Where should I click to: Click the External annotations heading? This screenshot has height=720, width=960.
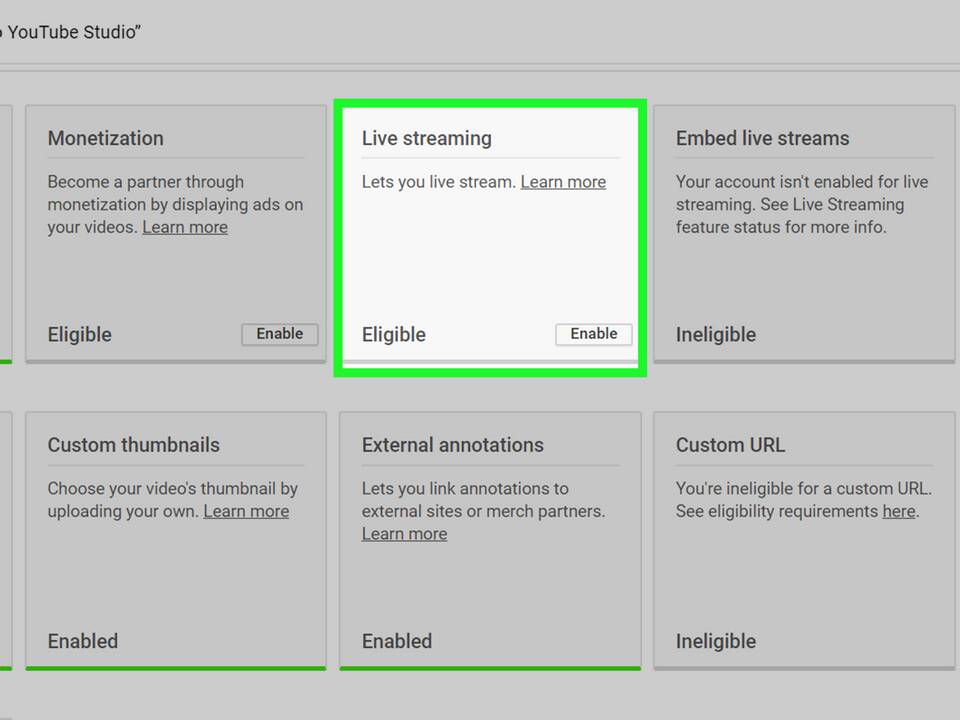pyautogui.click(x=453, y=445)
